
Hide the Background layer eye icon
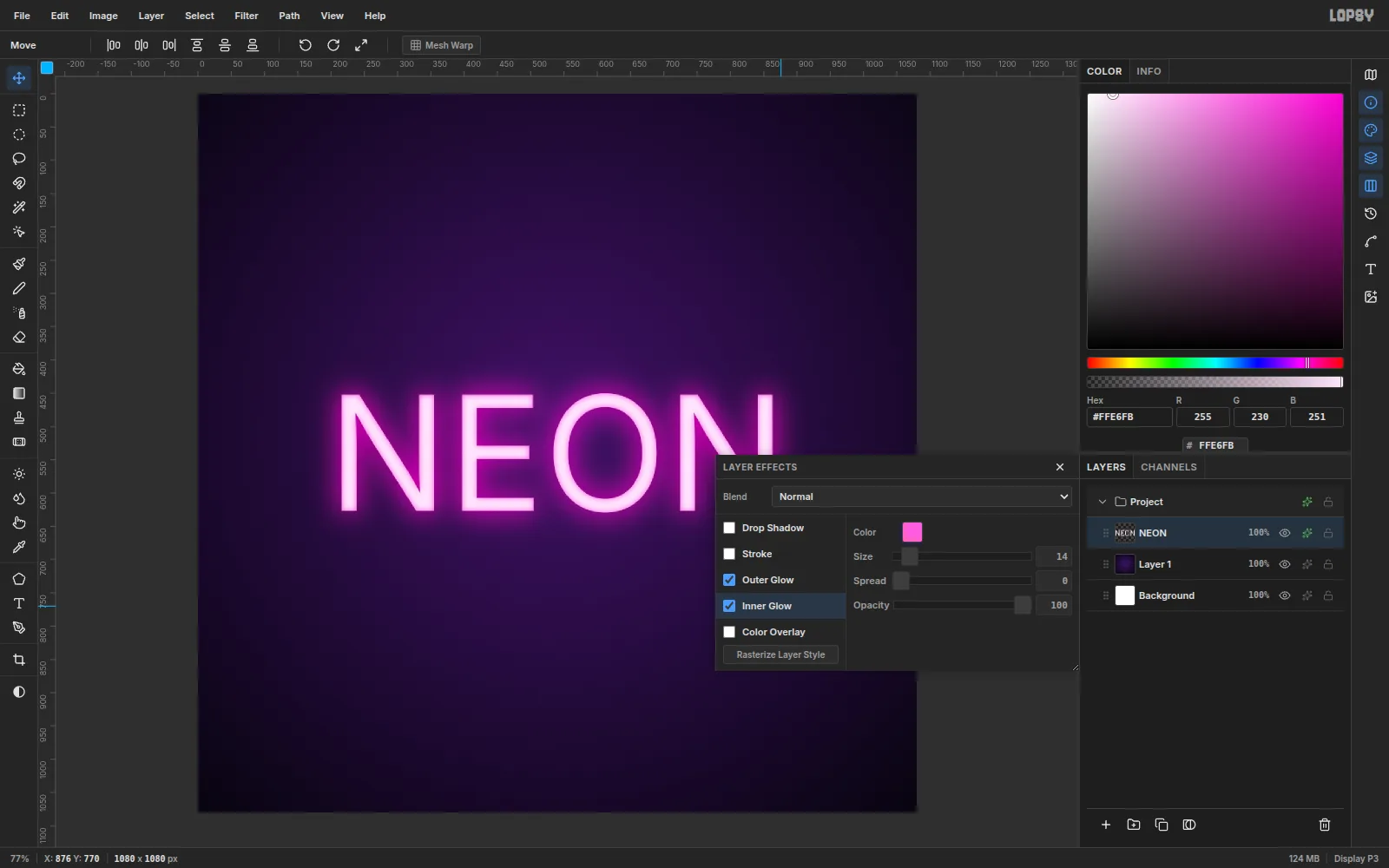coord(1285,595)
